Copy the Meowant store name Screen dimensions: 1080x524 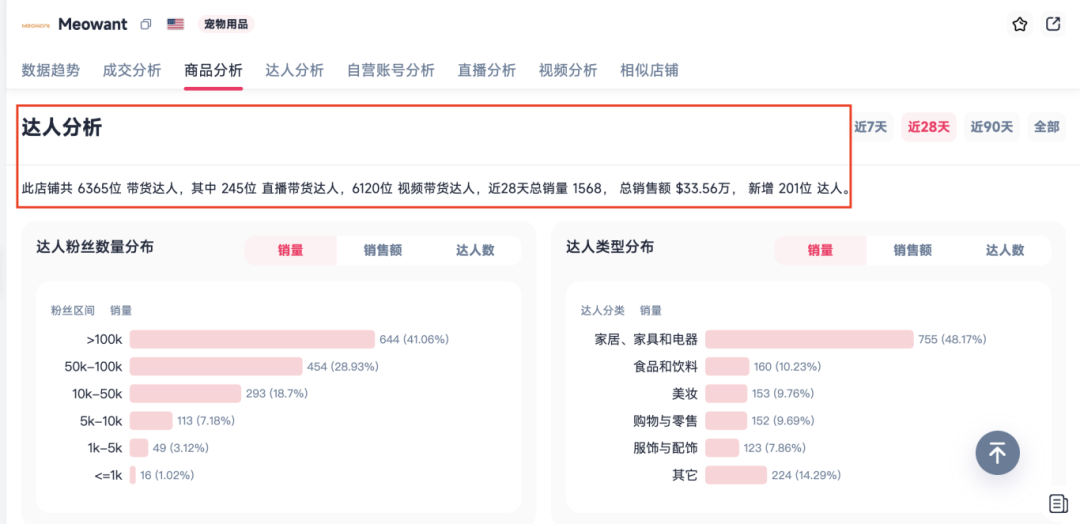146,24
